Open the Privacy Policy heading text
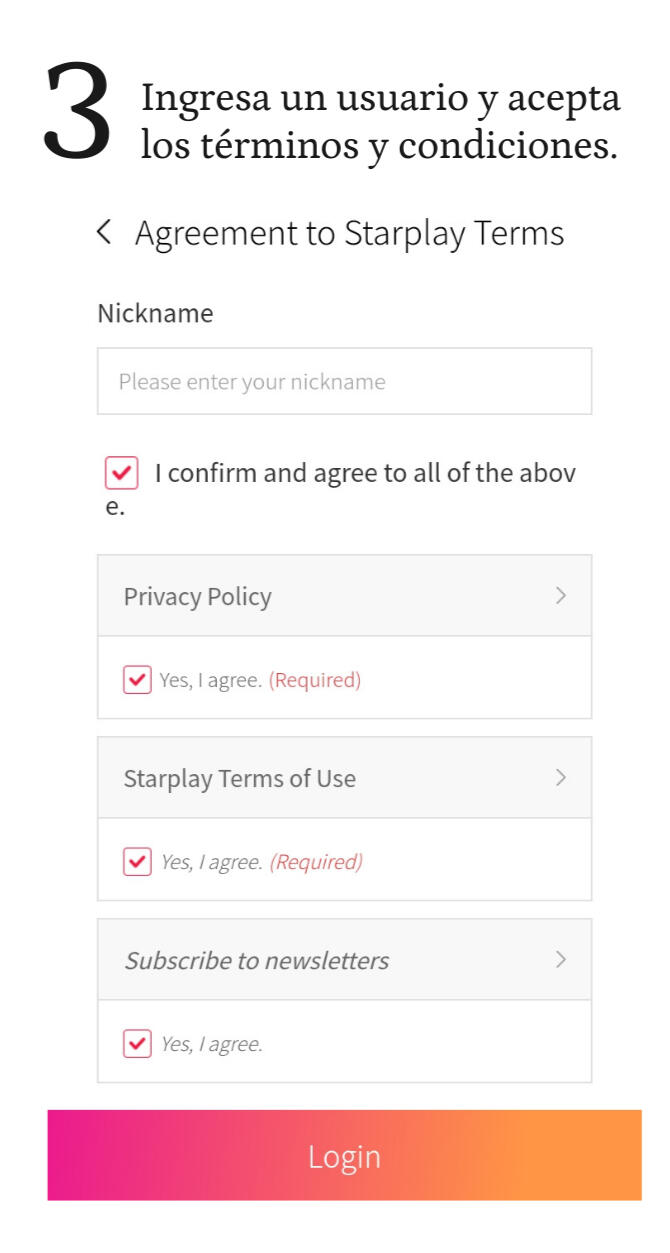Image resolution: width=670 pixels, height=1253 pixels. (x=197, y=597)
